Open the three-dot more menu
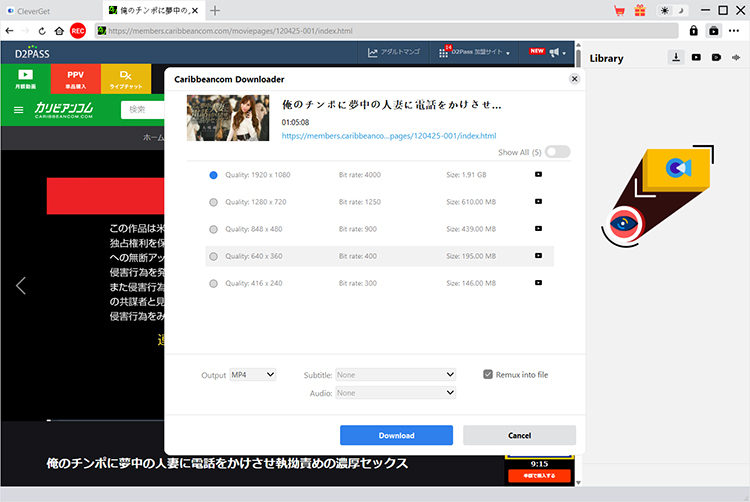Viewport: 750px width, 502px height. [734, 31]
